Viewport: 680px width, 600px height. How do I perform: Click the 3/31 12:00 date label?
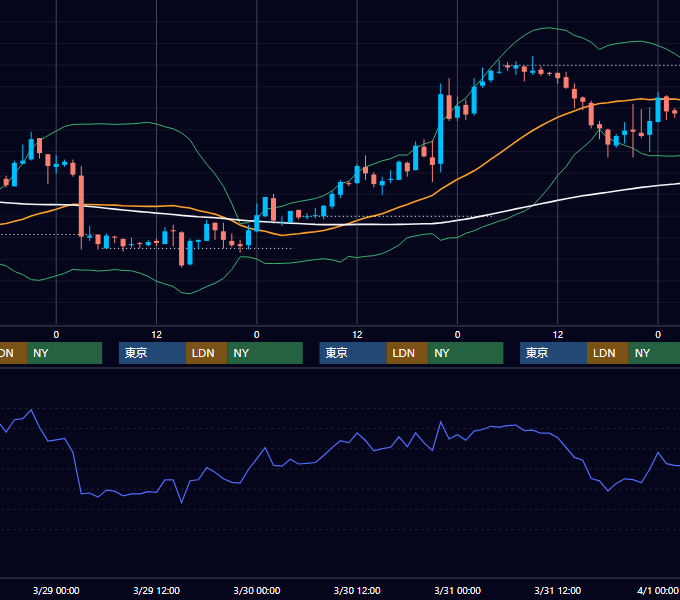point(557,590)
